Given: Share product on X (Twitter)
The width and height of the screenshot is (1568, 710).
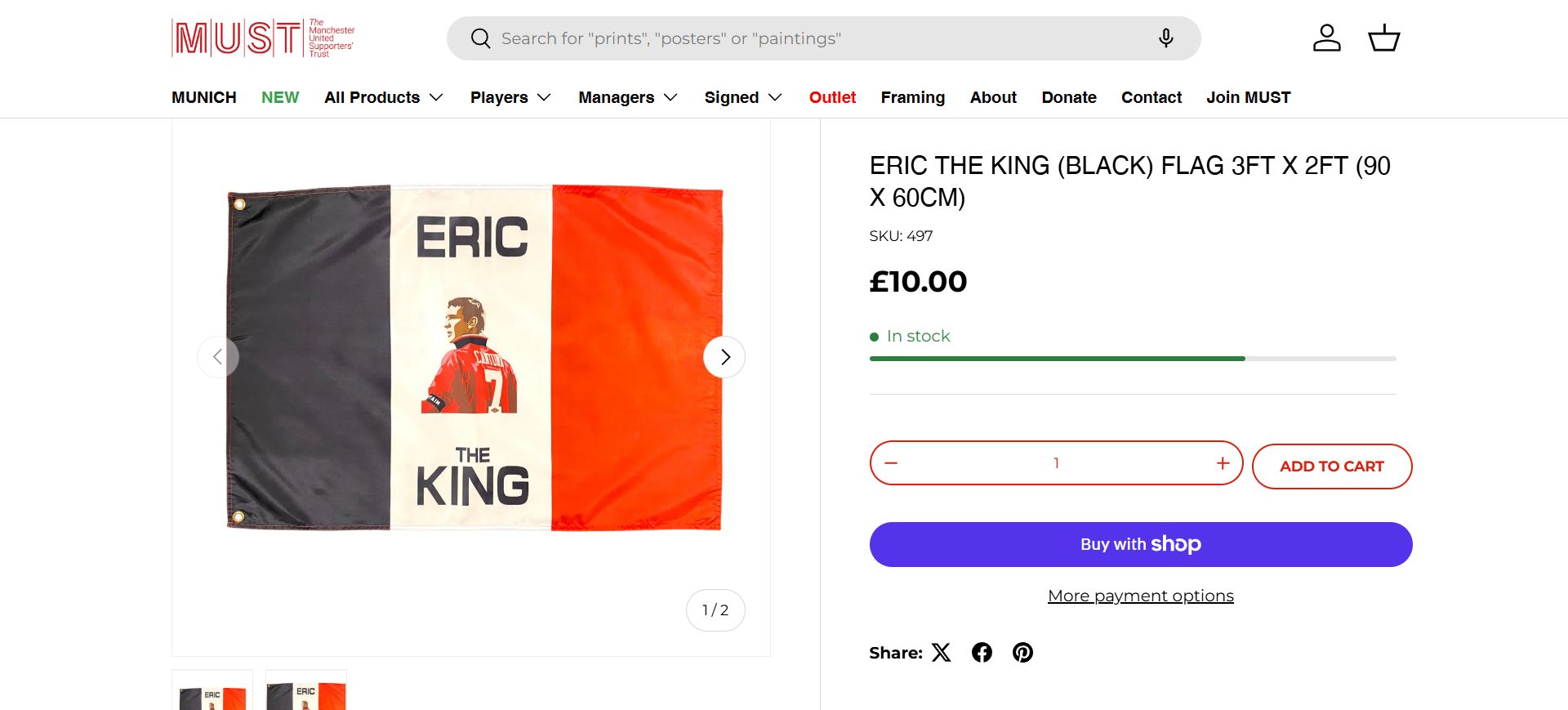Looking at the screenshot, I should 942,652.
